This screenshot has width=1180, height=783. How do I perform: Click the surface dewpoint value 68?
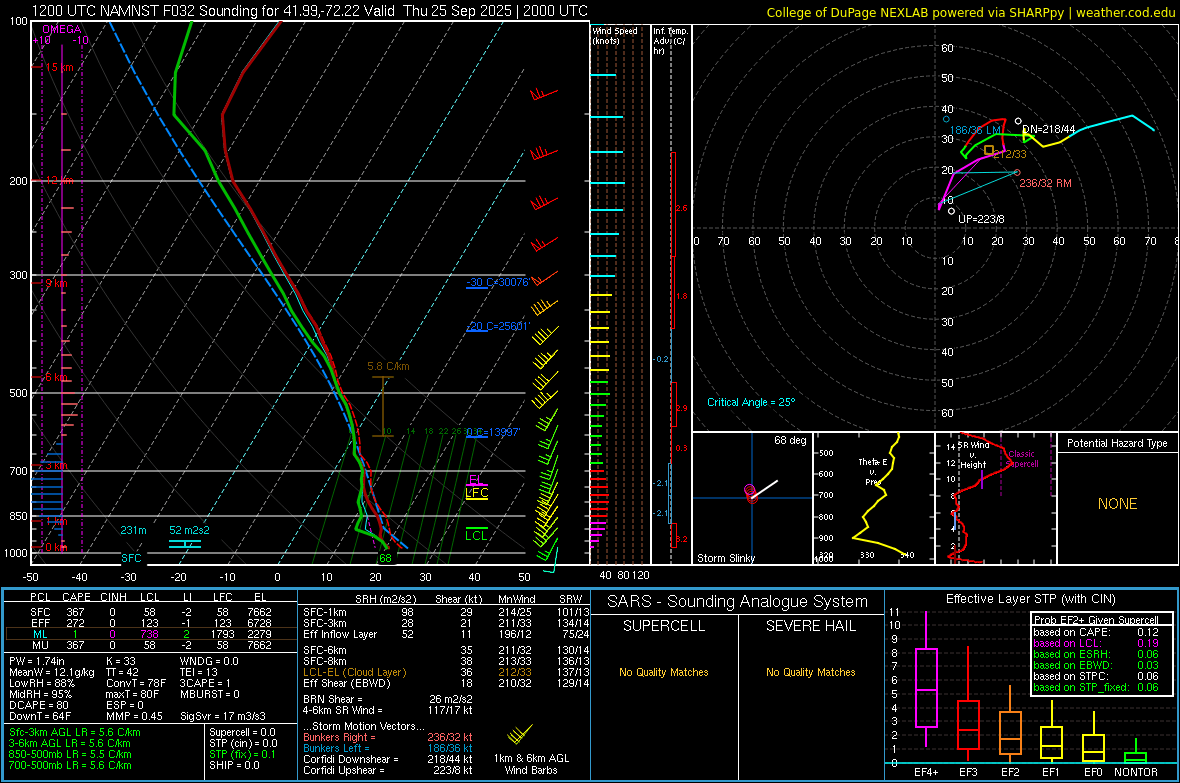tap(385, 558)
